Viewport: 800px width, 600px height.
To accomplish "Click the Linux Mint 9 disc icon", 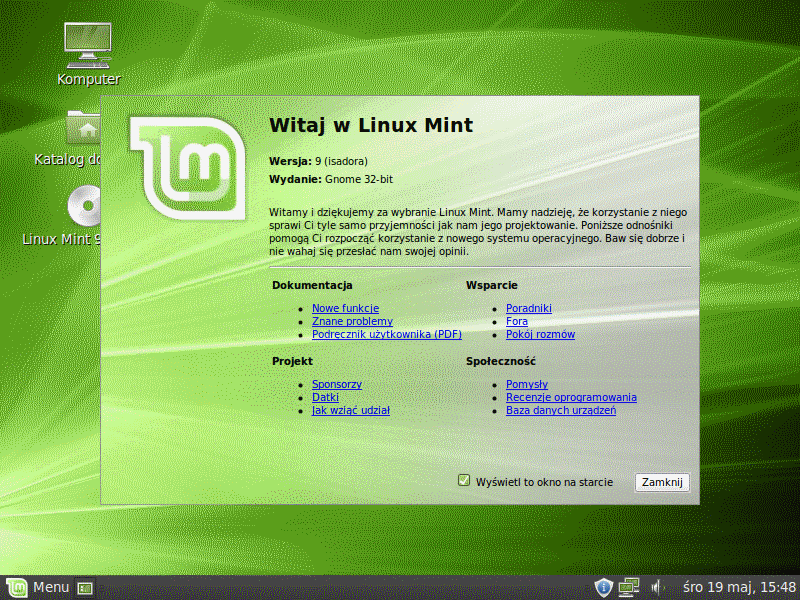I will 84,207.
